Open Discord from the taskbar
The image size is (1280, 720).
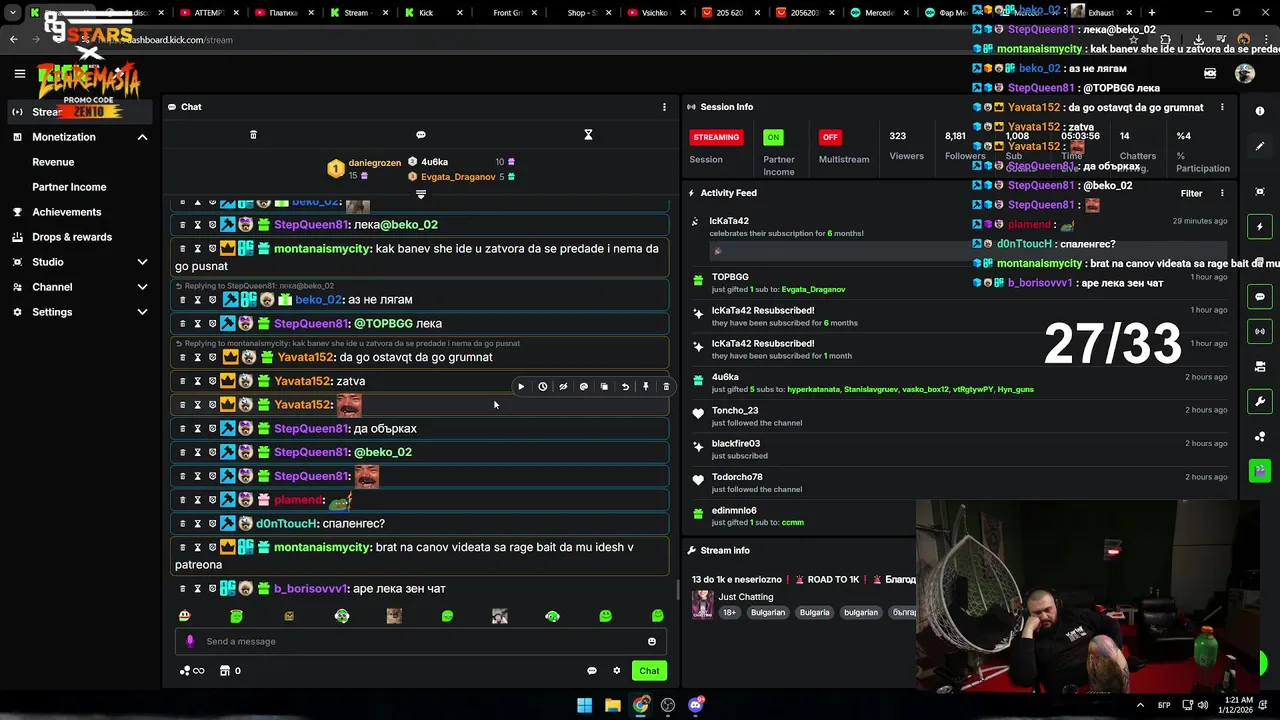(696, 705)
